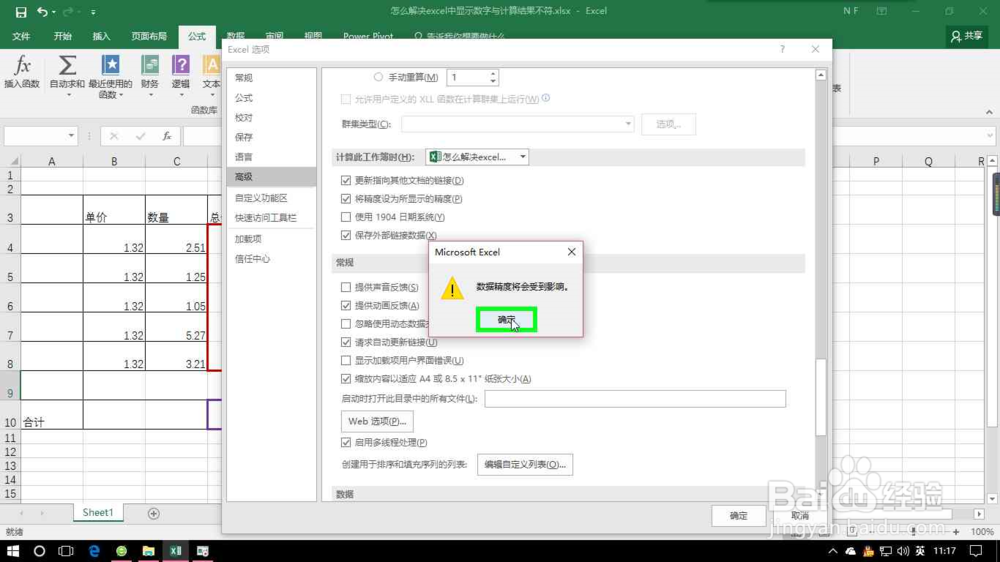This screenshot has width=1000, height=562.
Task: Open File Explorer from taskbar
Action: coord(149,551)
